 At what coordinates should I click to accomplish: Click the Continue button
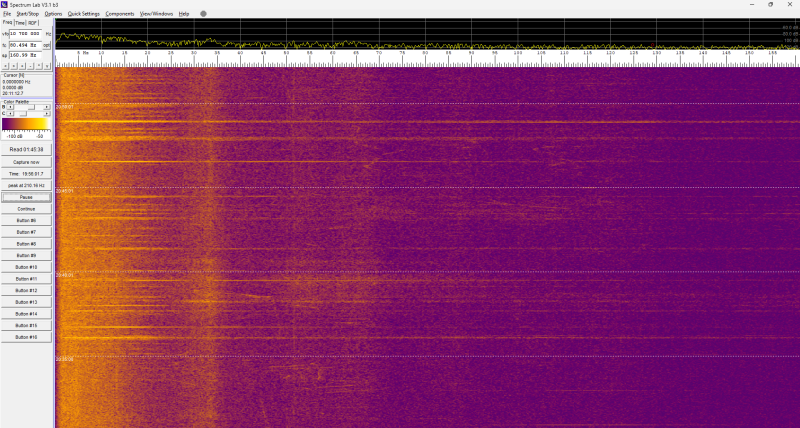tap(26, 209)
